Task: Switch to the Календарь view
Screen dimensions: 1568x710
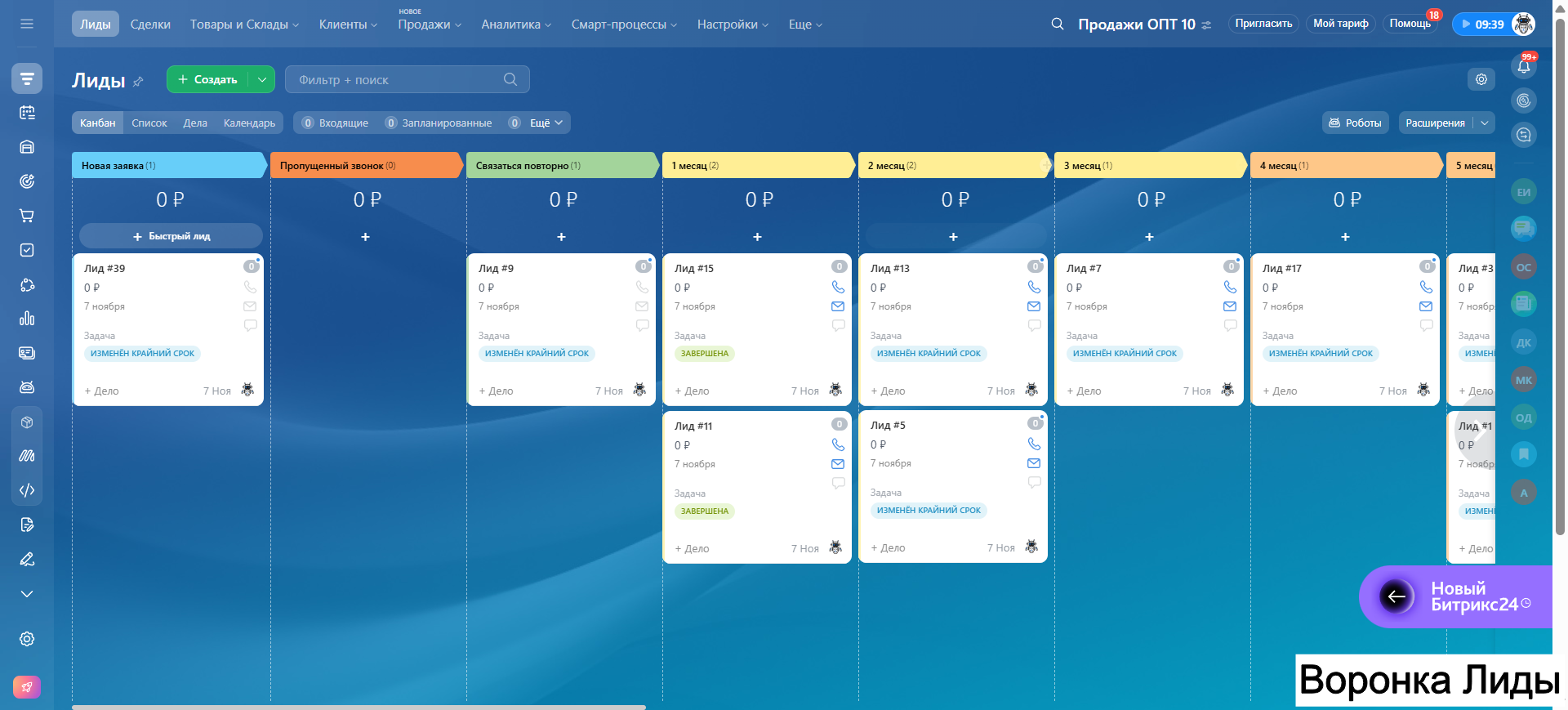Action: click(249, 123)
